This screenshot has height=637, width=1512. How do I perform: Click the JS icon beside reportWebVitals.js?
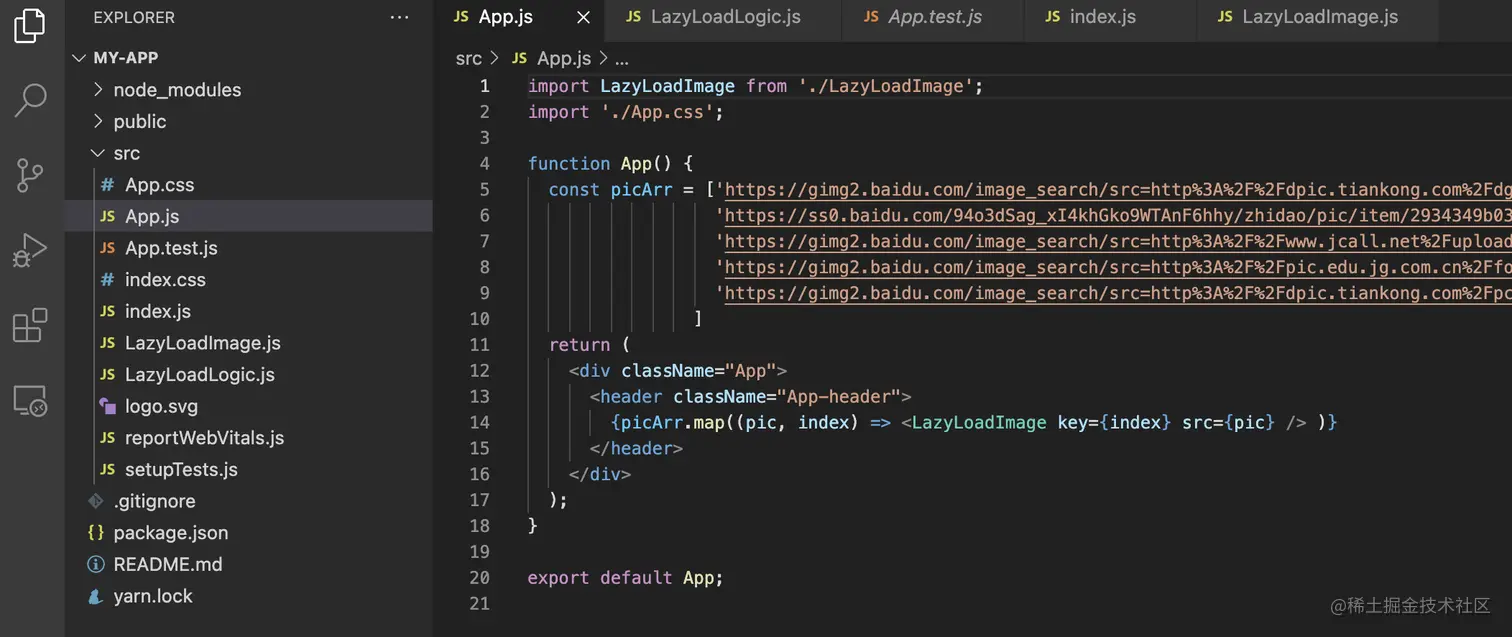[x=107, y=438]
